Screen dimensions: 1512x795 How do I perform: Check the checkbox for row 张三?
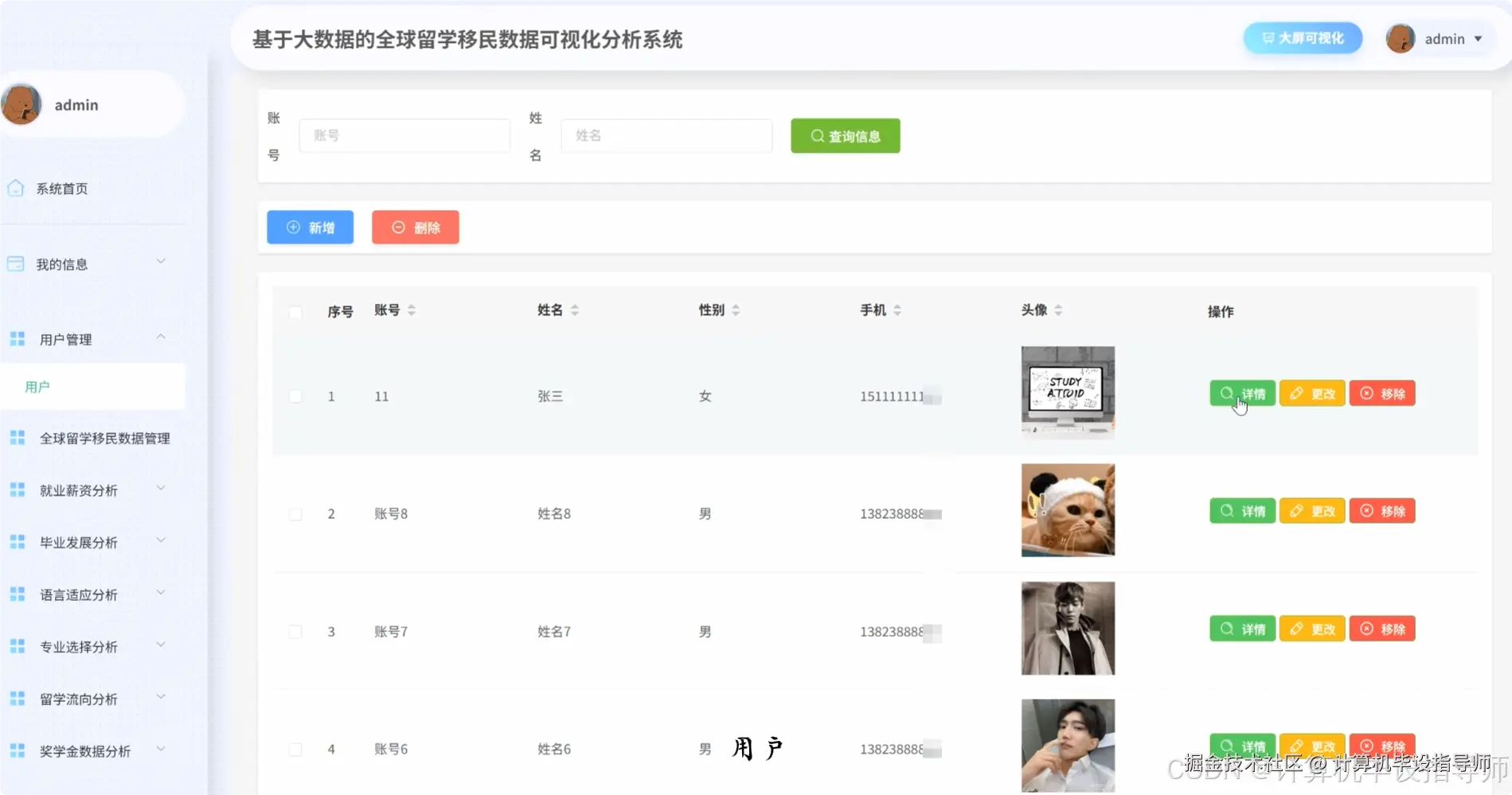[295, 396]
